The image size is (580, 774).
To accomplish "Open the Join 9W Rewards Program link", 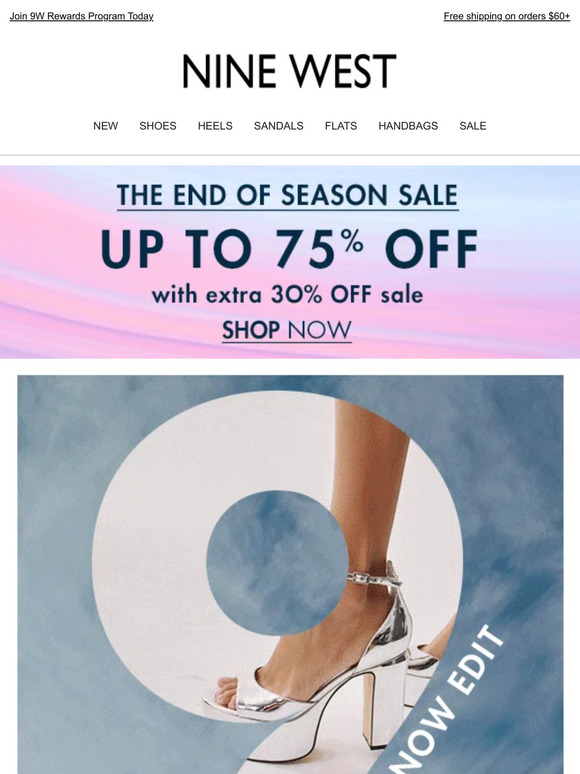I will click(81, 16).
